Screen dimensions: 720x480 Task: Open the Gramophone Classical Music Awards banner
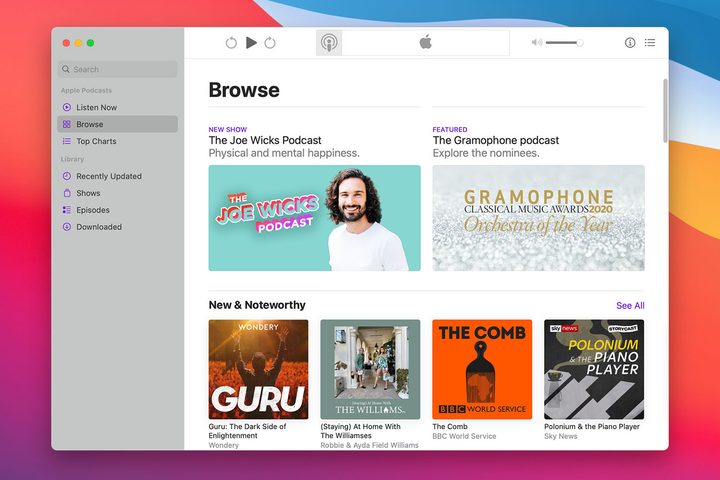[x=539, y=218]
